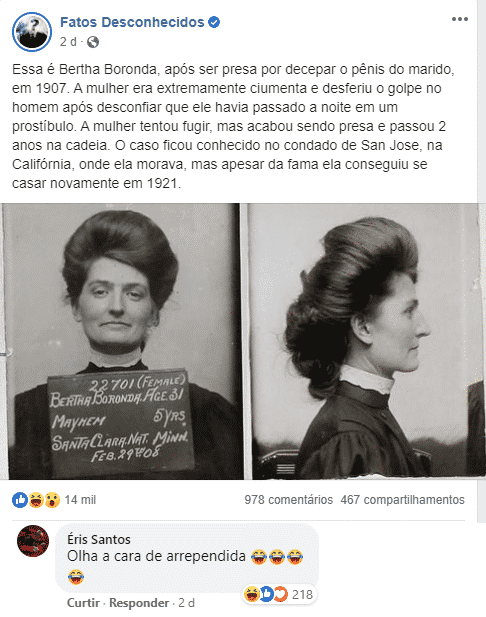Open the 978 comentários link
This screenshot has height=617, width=486.
(x=288, y=500)
